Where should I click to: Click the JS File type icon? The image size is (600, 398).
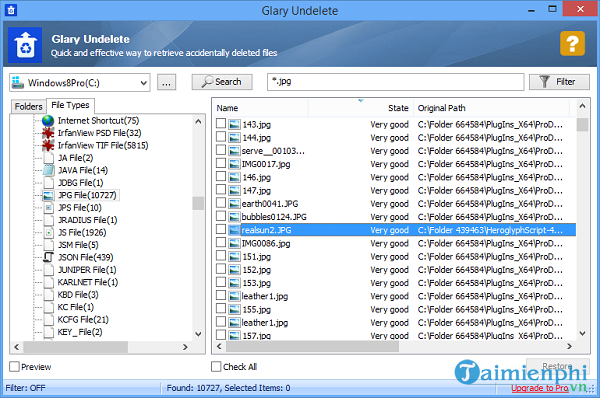point(49,232)
